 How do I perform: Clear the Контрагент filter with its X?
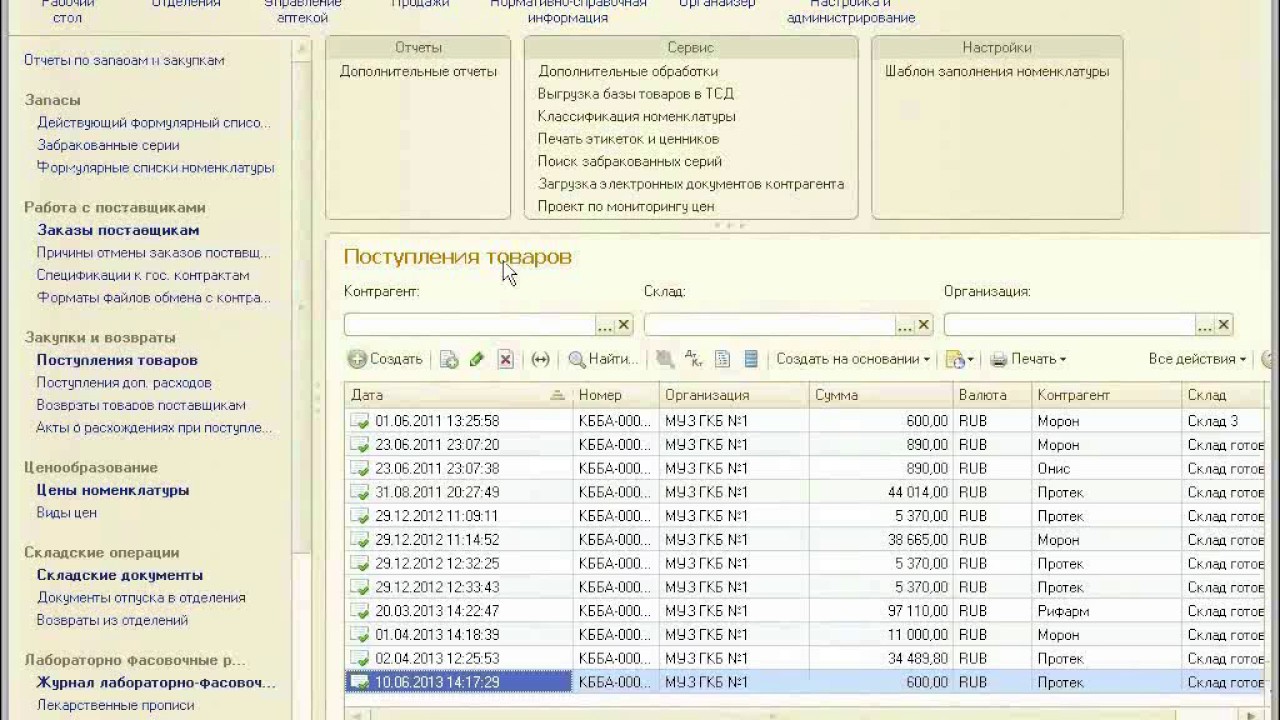[624, 325]
